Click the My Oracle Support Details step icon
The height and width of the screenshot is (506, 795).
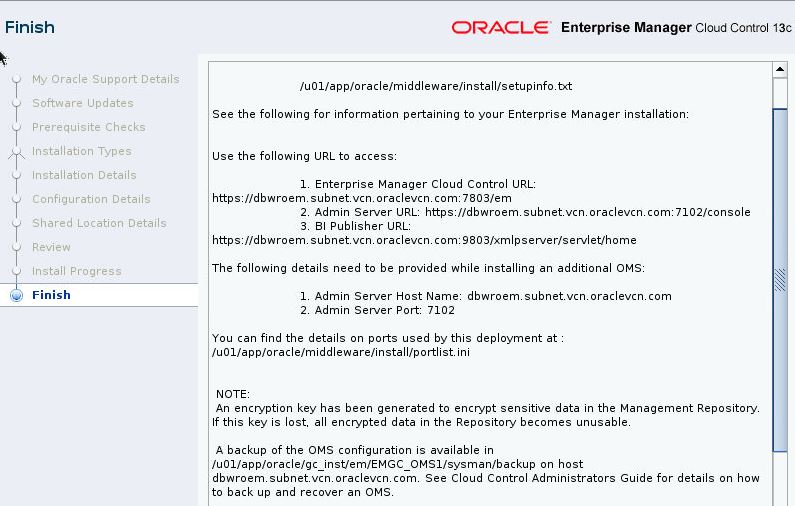click(16, 80)
